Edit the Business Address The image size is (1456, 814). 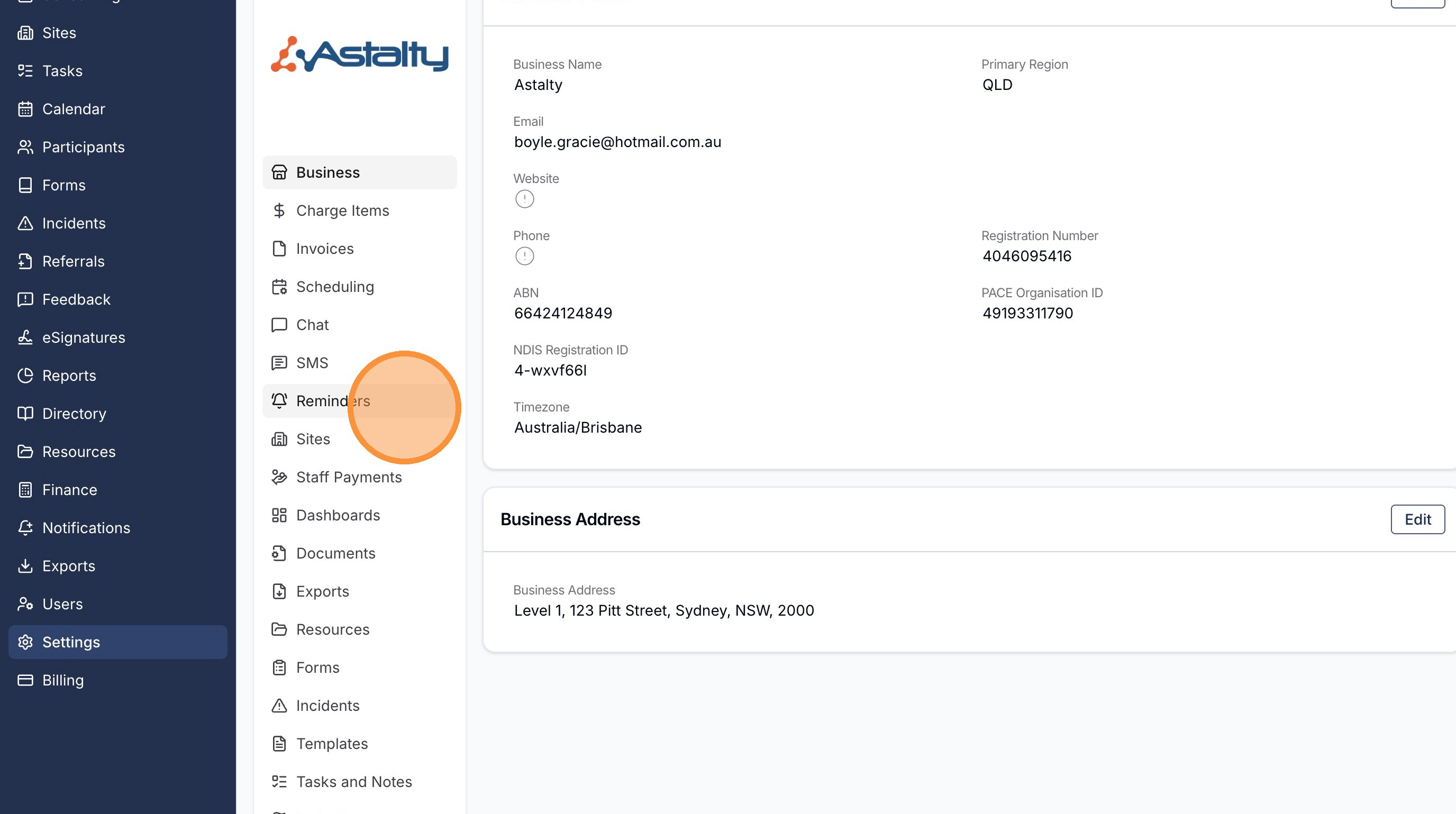point(1417,519)
